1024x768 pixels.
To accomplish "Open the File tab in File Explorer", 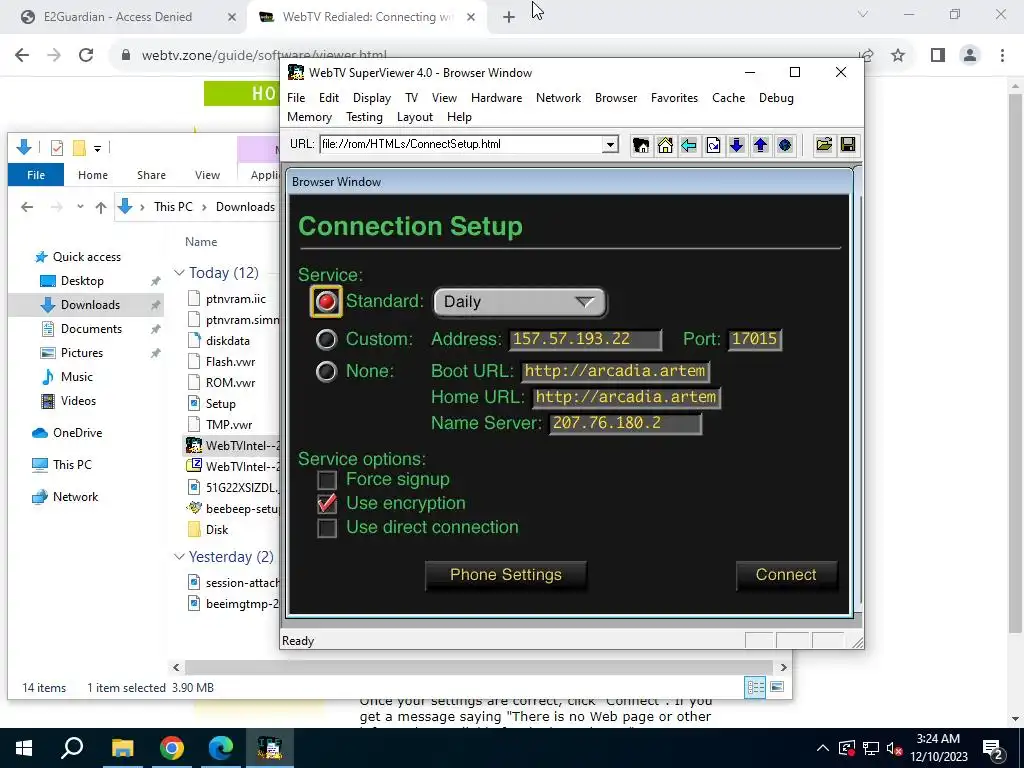I will [x=36, y=175].
